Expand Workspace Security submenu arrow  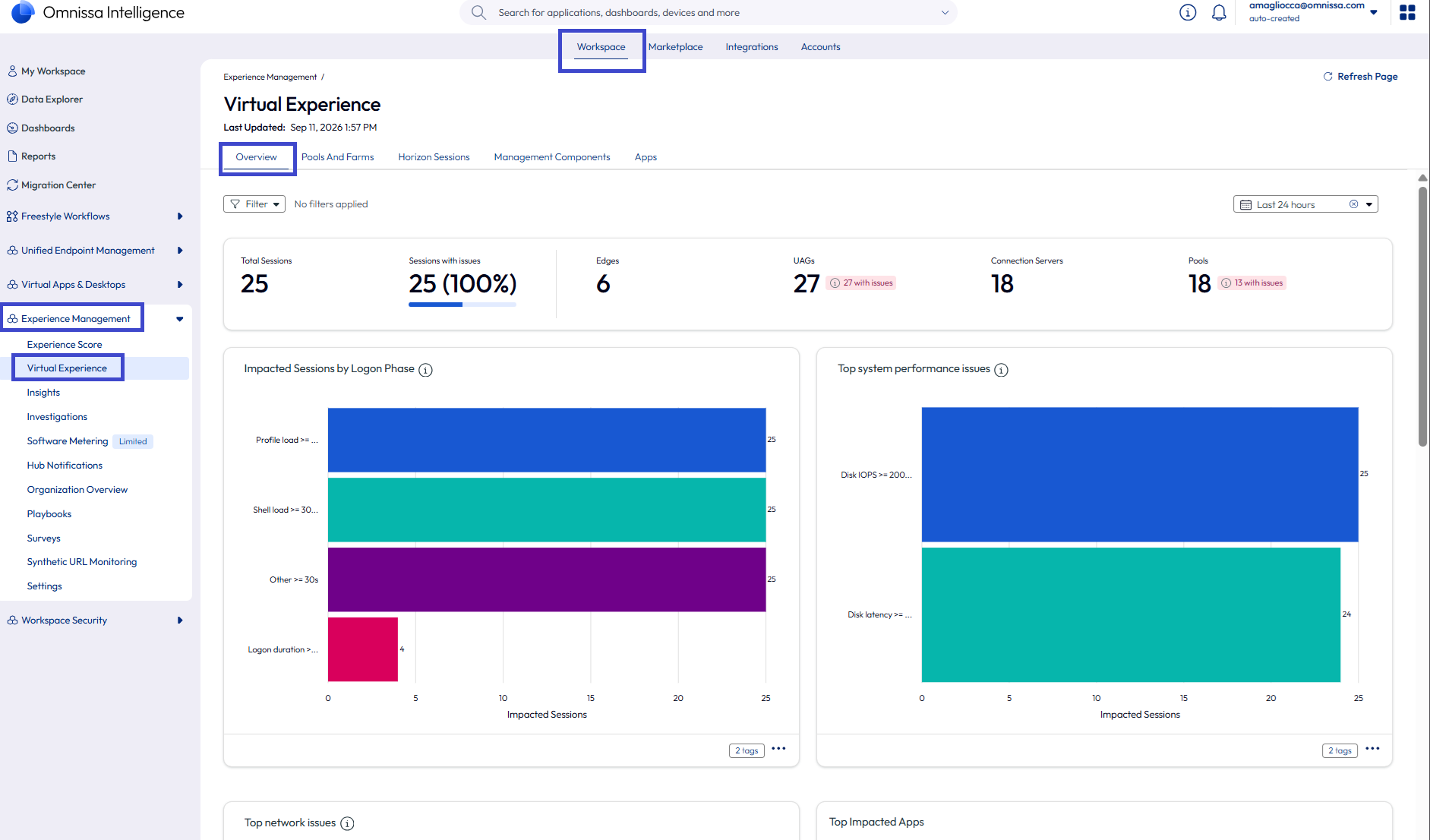[x=180, y=621]
